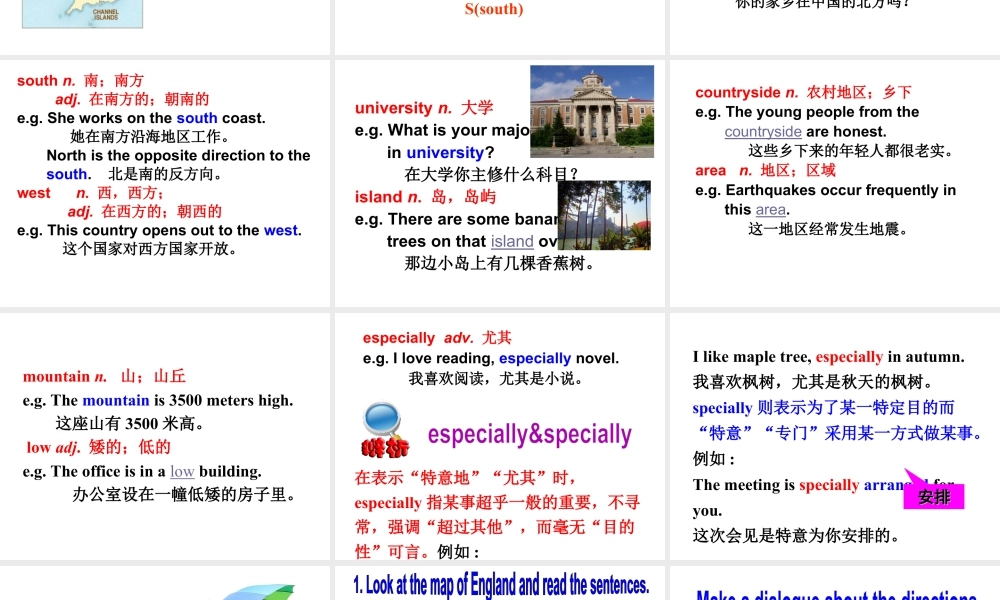This screenshot has height=600, width=1000.
Task: Select the especially&specially heading
Action: click(x=529, y=435)
